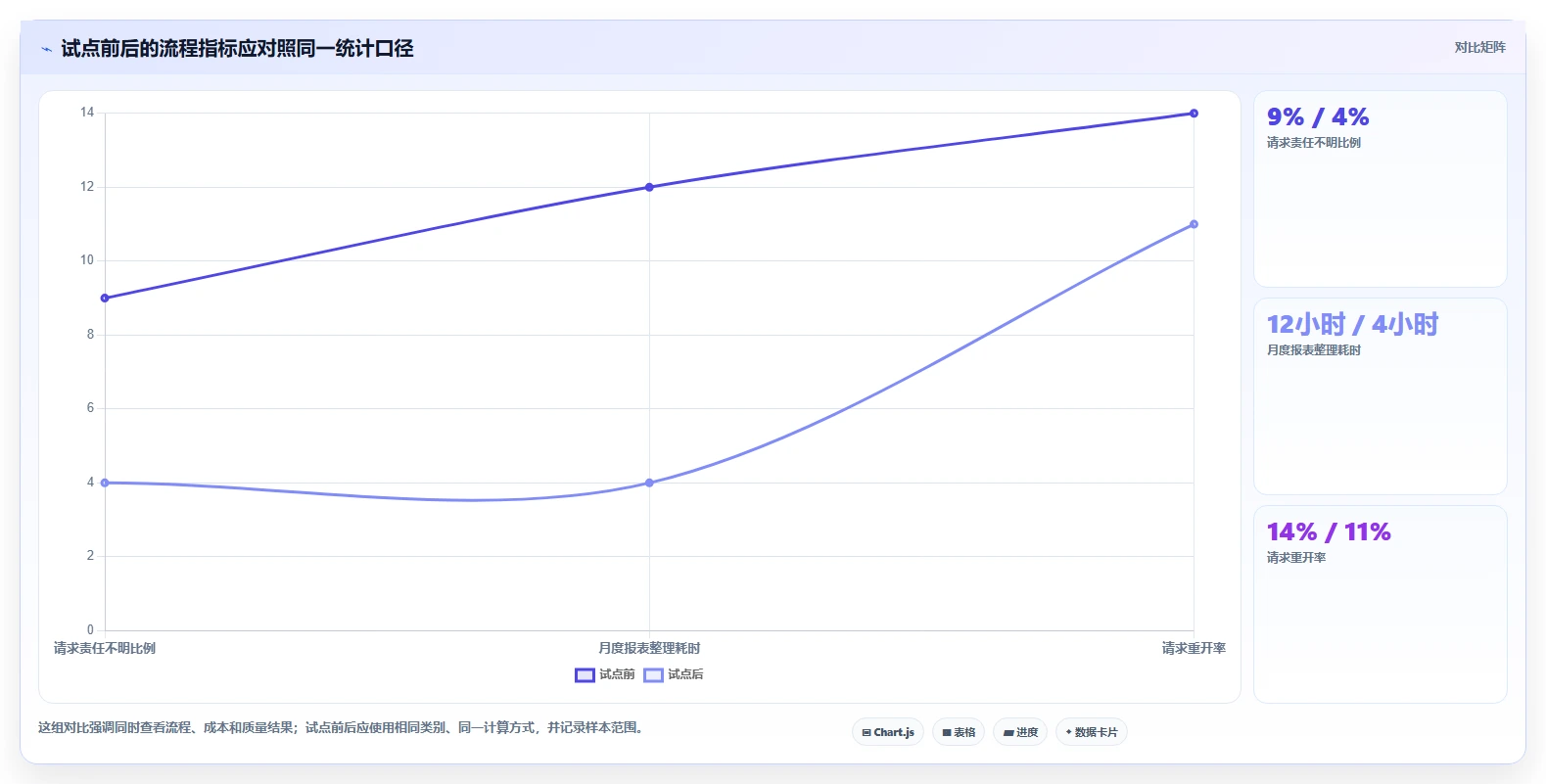This screenshot has width=1546, height=784.
Task: Open the Chart.js chip
Action: pos(888,732)
